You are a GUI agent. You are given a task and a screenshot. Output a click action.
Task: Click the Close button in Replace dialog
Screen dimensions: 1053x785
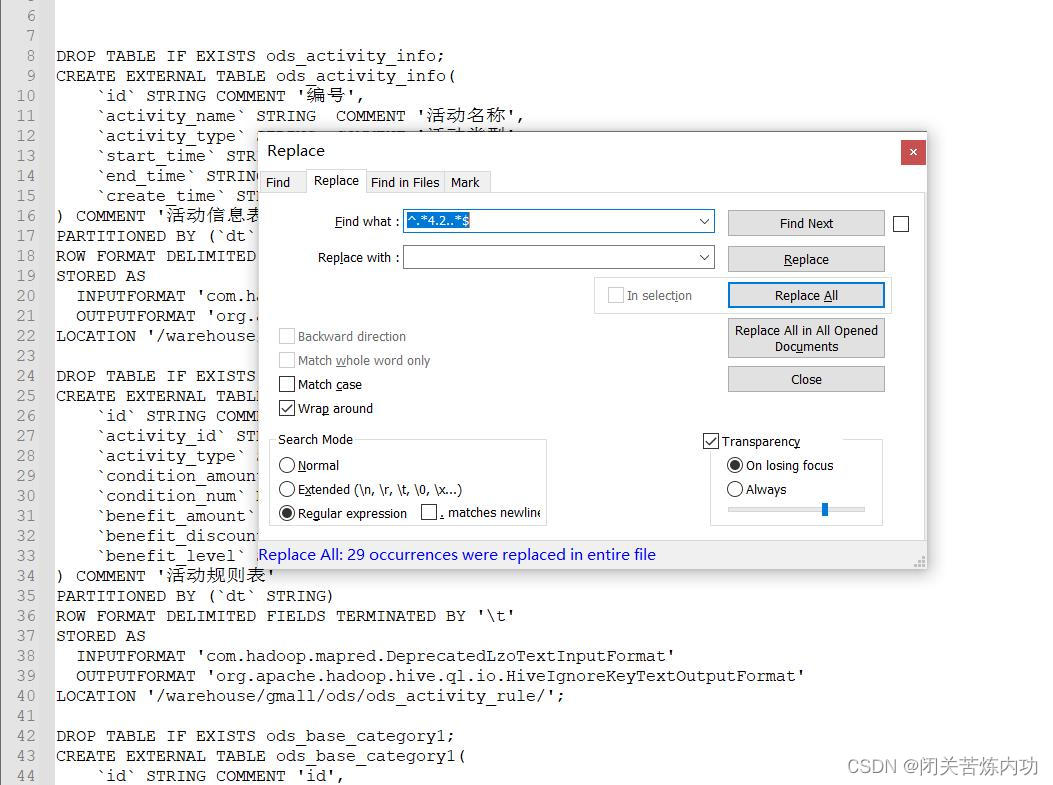click(806, 379)
